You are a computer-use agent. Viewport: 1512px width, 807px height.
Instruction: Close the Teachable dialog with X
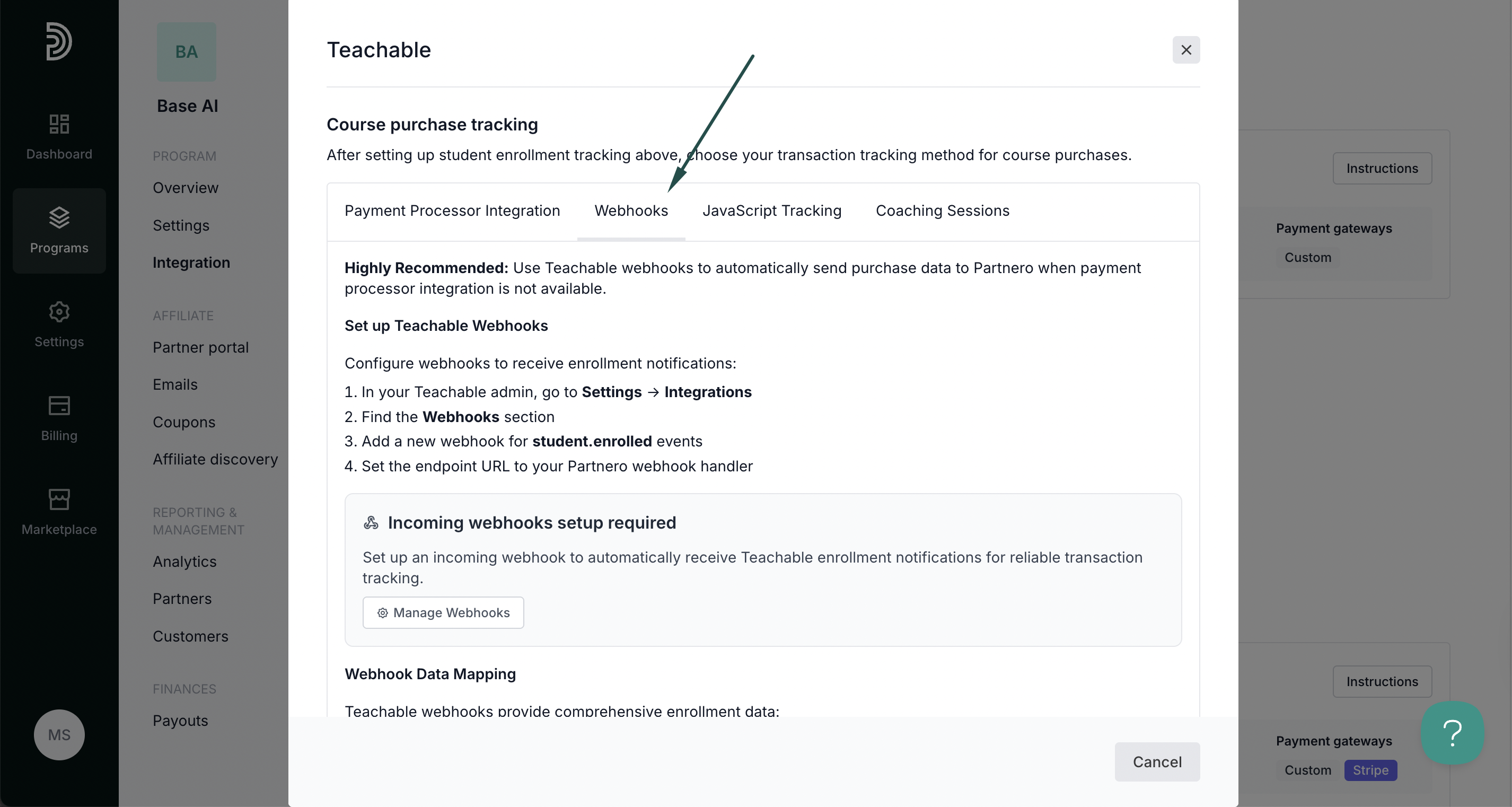pyautogui.click(x=1186, y=50)
